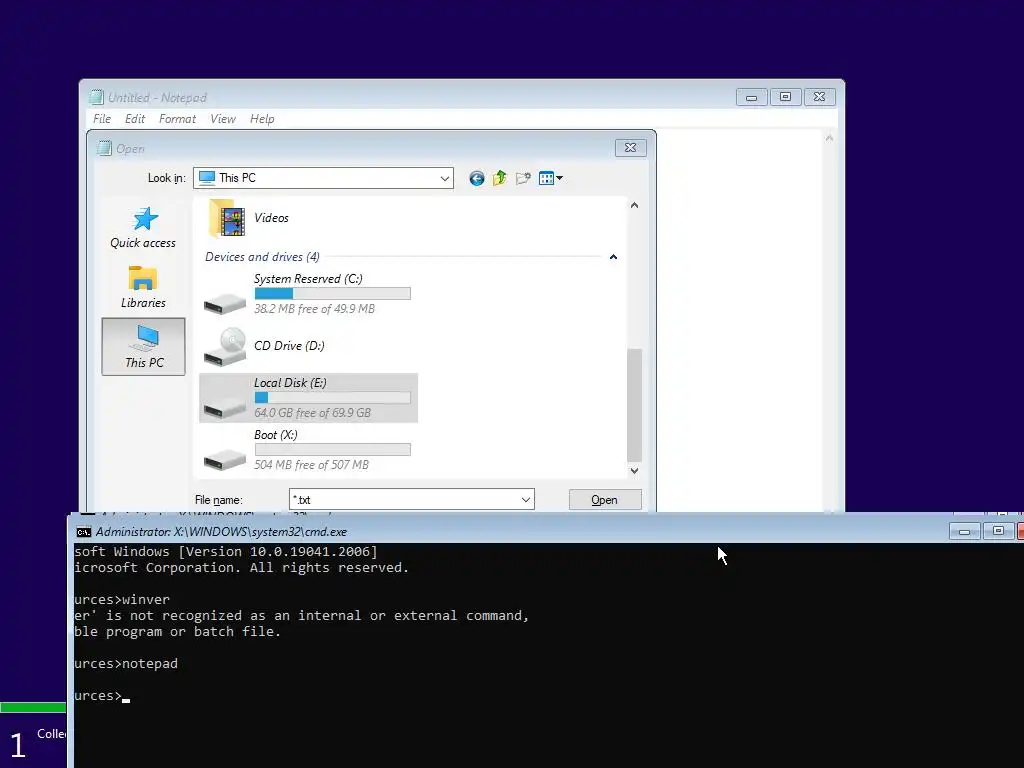Expand the Look in dropdown
Image resolution: width=1024 pixels, height=768 pixels.
pyautogui.click(x=445, y=178)
